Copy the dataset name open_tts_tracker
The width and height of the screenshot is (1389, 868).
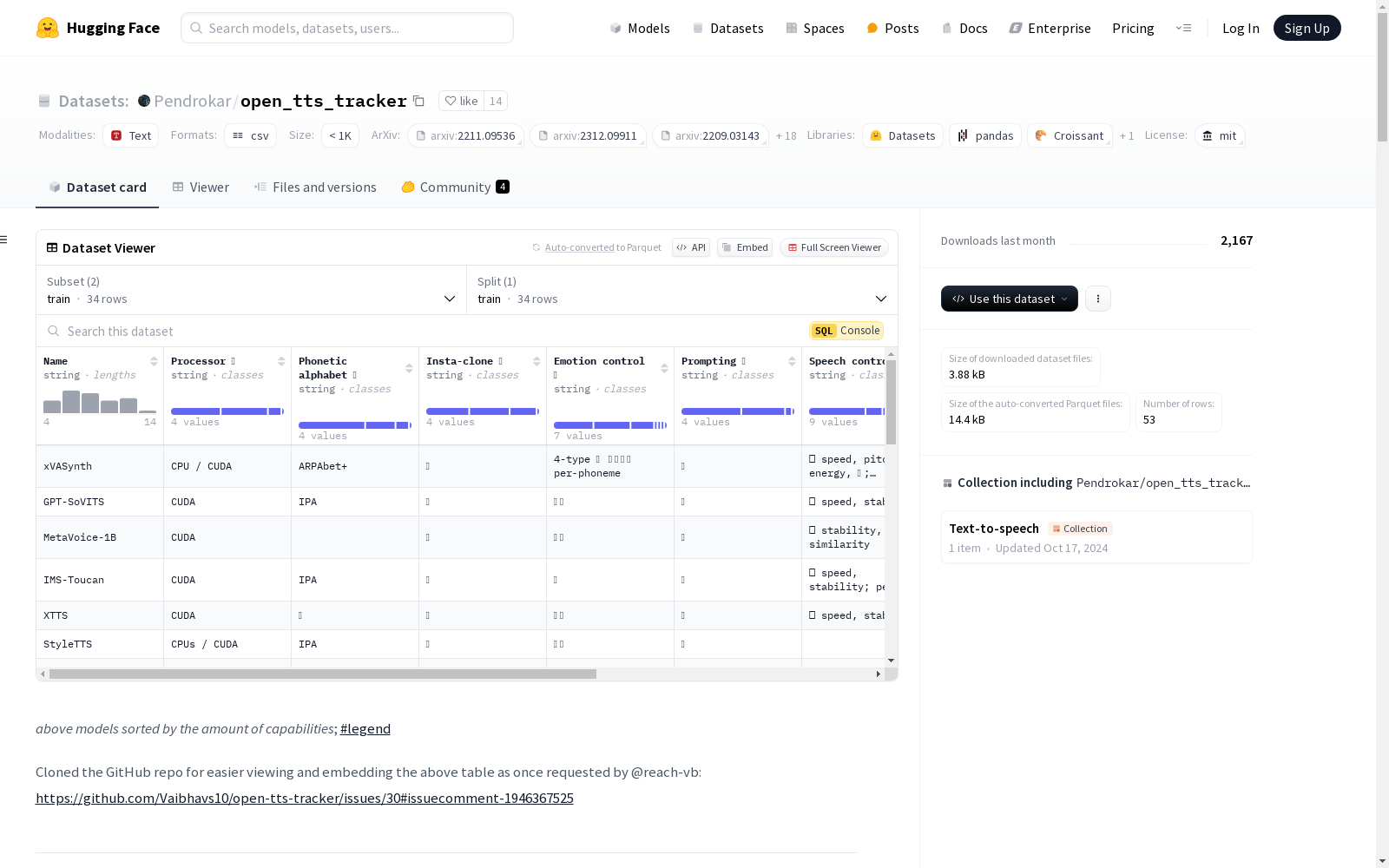point(418,102)
